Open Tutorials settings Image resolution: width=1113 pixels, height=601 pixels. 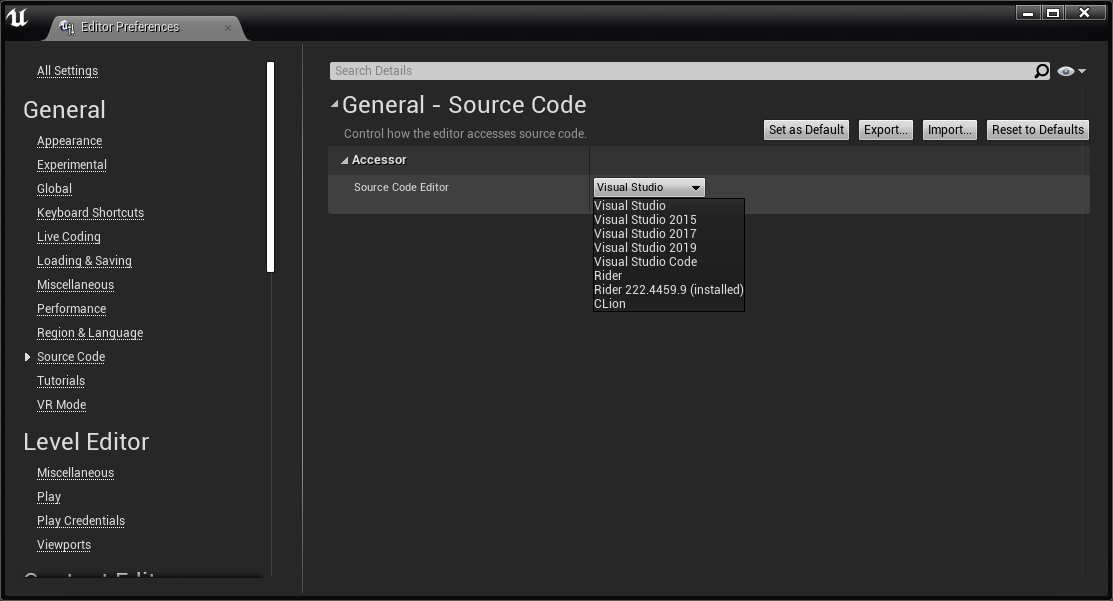61,381
